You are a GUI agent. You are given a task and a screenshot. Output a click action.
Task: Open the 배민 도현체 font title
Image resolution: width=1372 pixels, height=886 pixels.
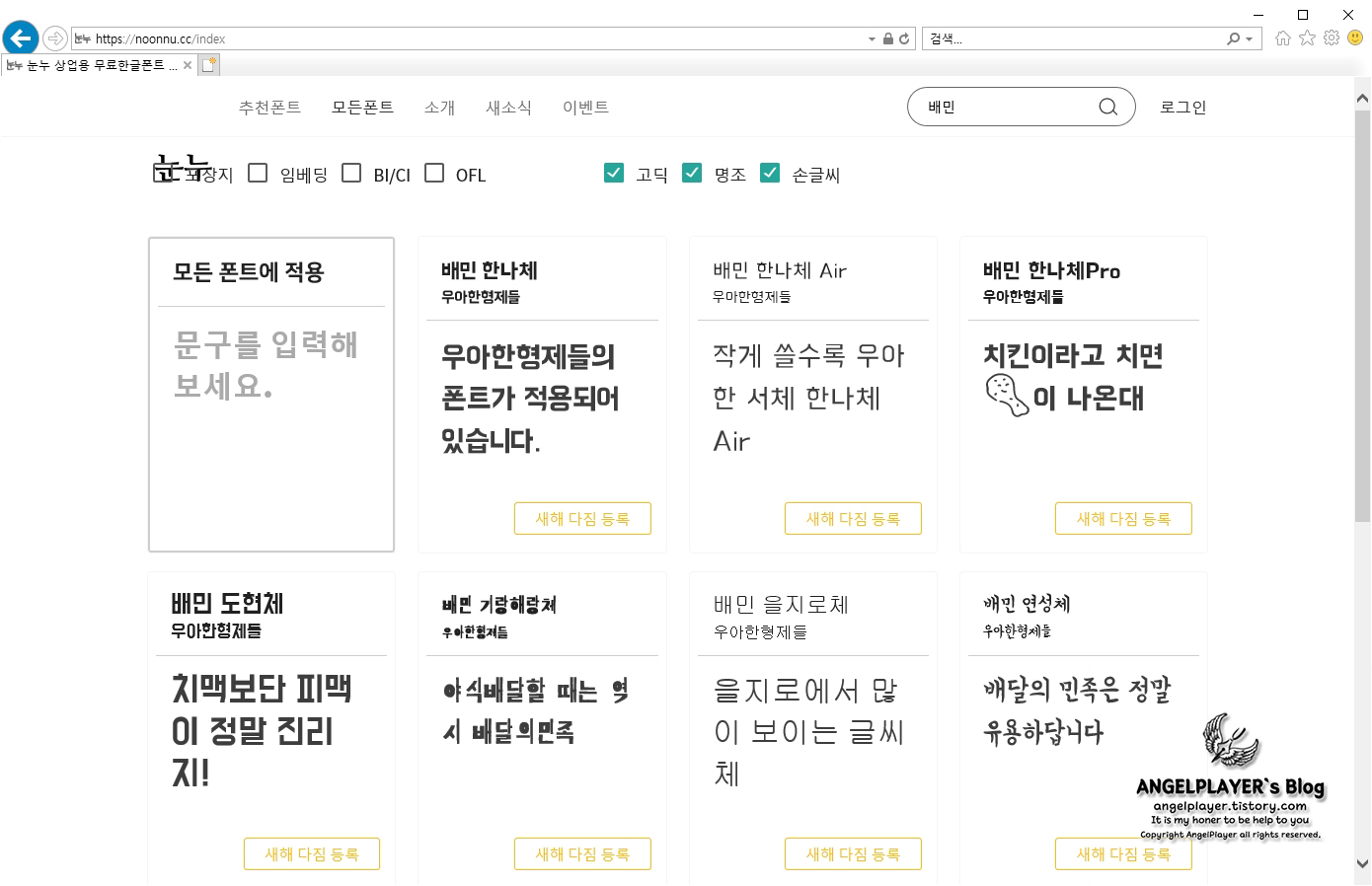(x=227, y=603)
